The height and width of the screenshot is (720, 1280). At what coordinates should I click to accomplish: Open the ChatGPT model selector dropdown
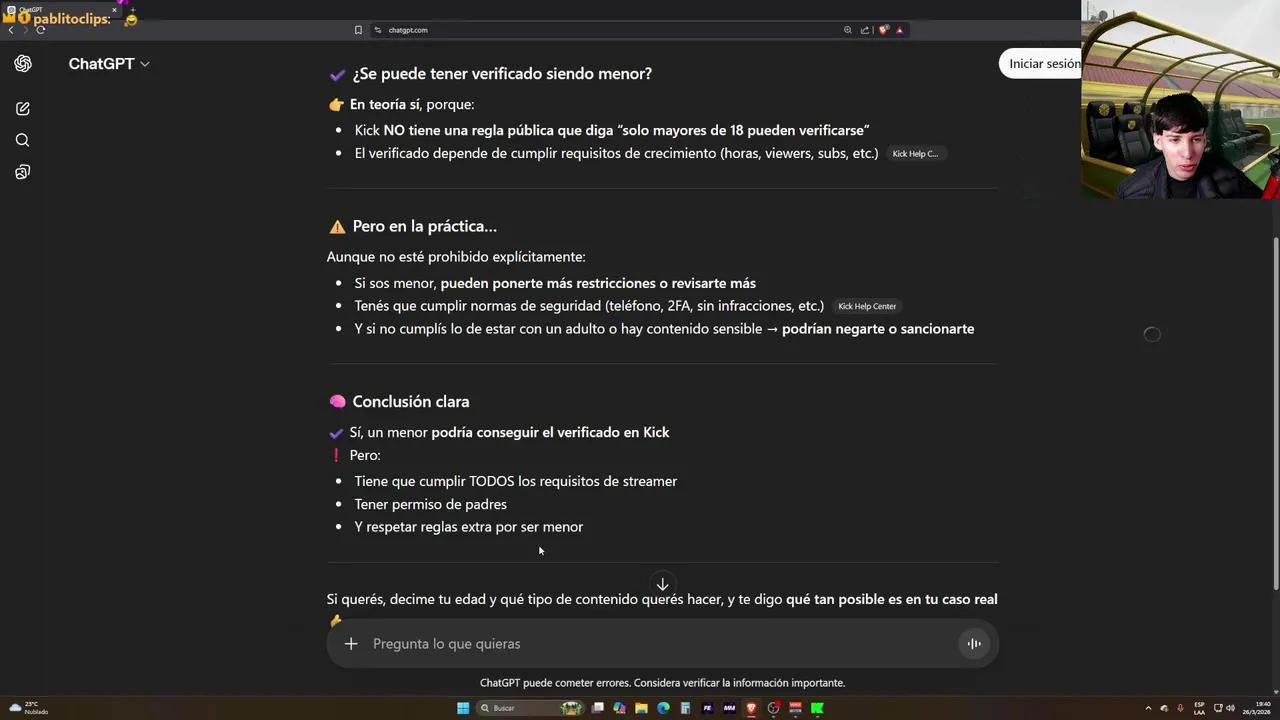click(x=109, y=63)
